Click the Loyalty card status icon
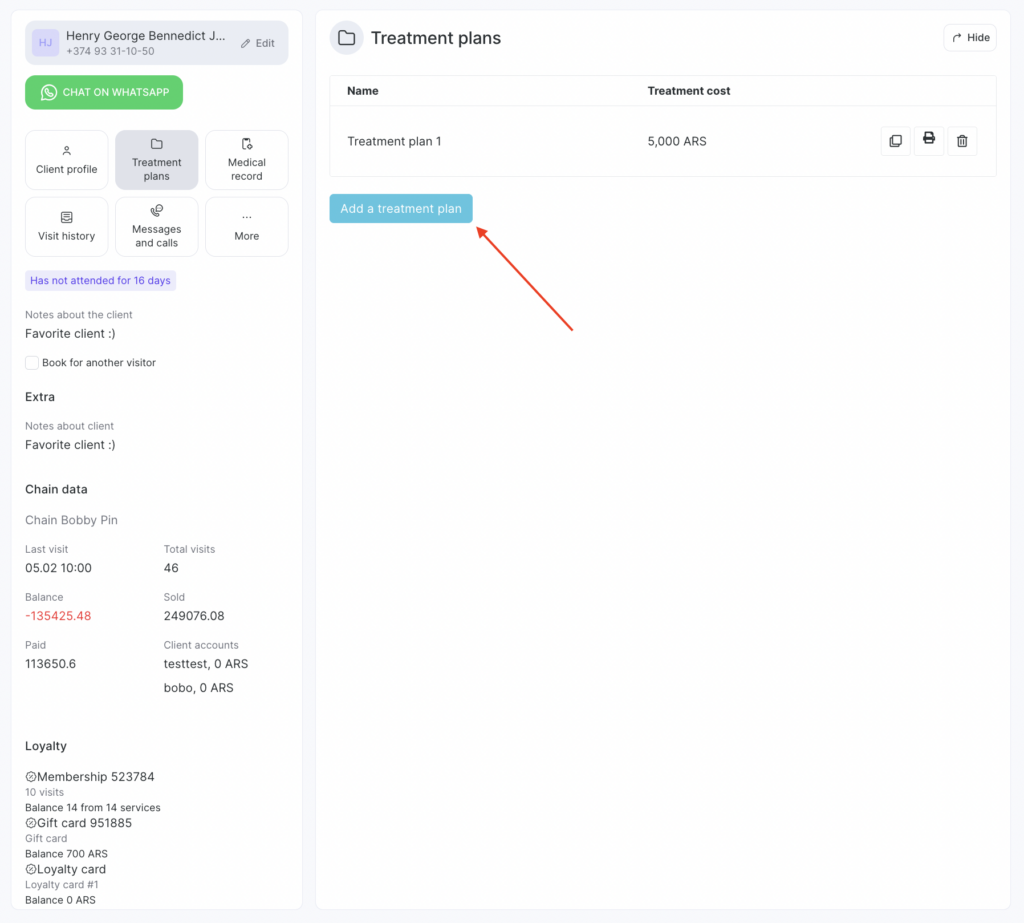 pos(31,869)
